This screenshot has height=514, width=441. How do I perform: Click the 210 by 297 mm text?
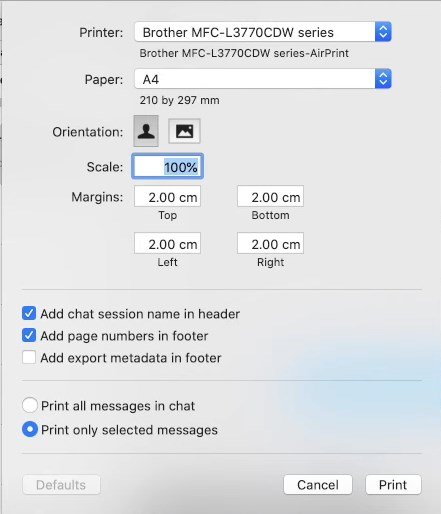tap(179, 100)
